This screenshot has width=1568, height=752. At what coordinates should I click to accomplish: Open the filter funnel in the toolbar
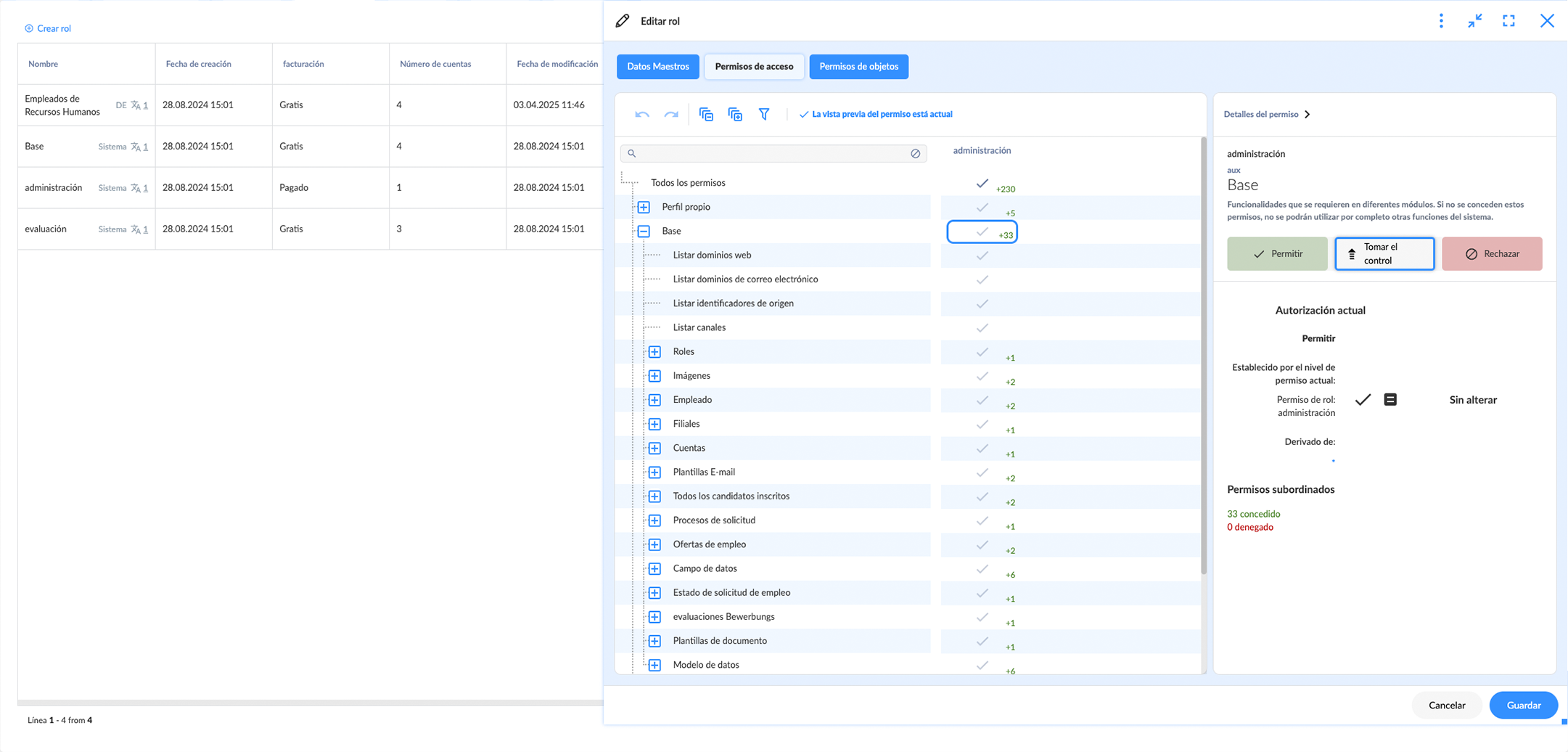click(764, 115)
